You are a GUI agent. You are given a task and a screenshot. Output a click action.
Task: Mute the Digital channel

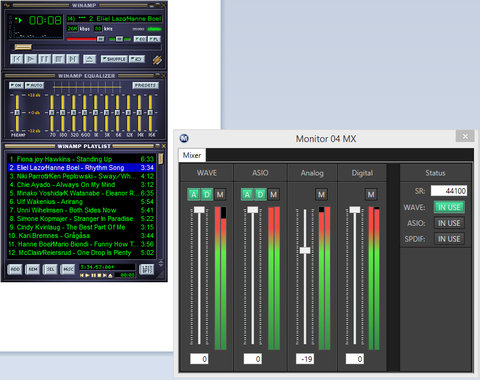pyautogui.click(x=371, y=194)
